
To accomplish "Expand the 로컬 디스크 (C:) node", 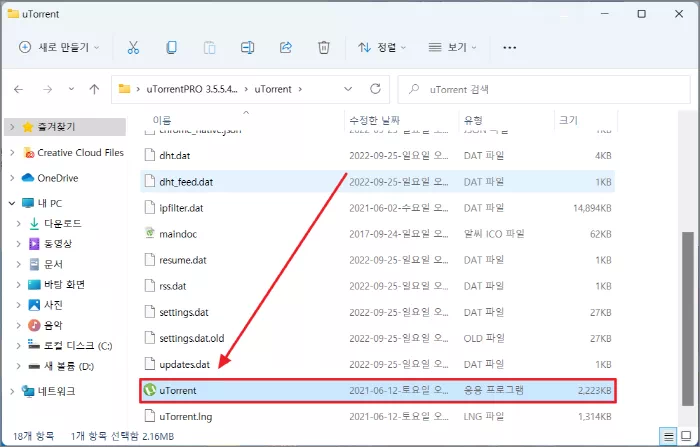I will coord(18,346).
